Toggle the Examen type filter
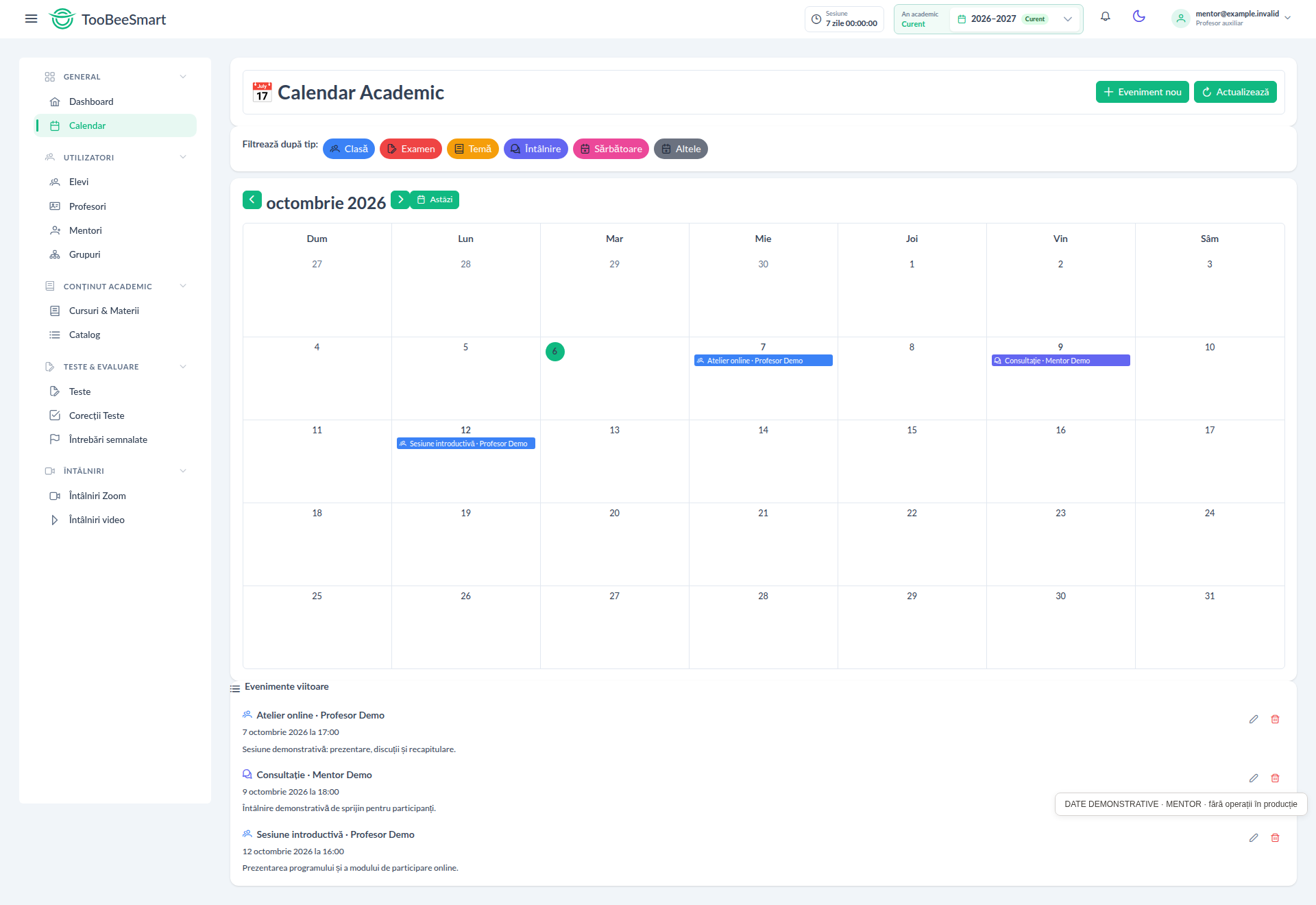 point(411,149)
